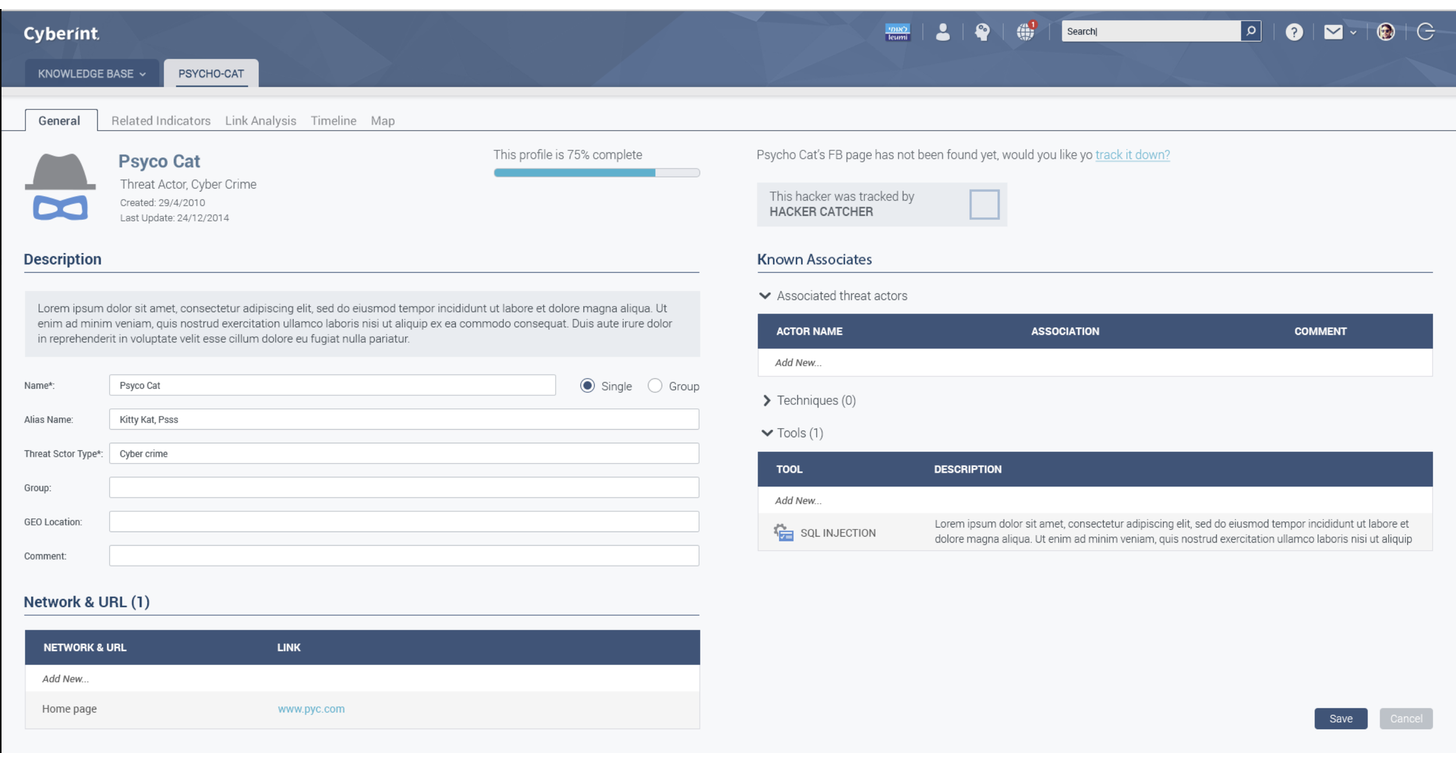Viewport: 1456px width, 762px height.
Task: Open the user profile person icon
Action: click(x=942, y=32)
